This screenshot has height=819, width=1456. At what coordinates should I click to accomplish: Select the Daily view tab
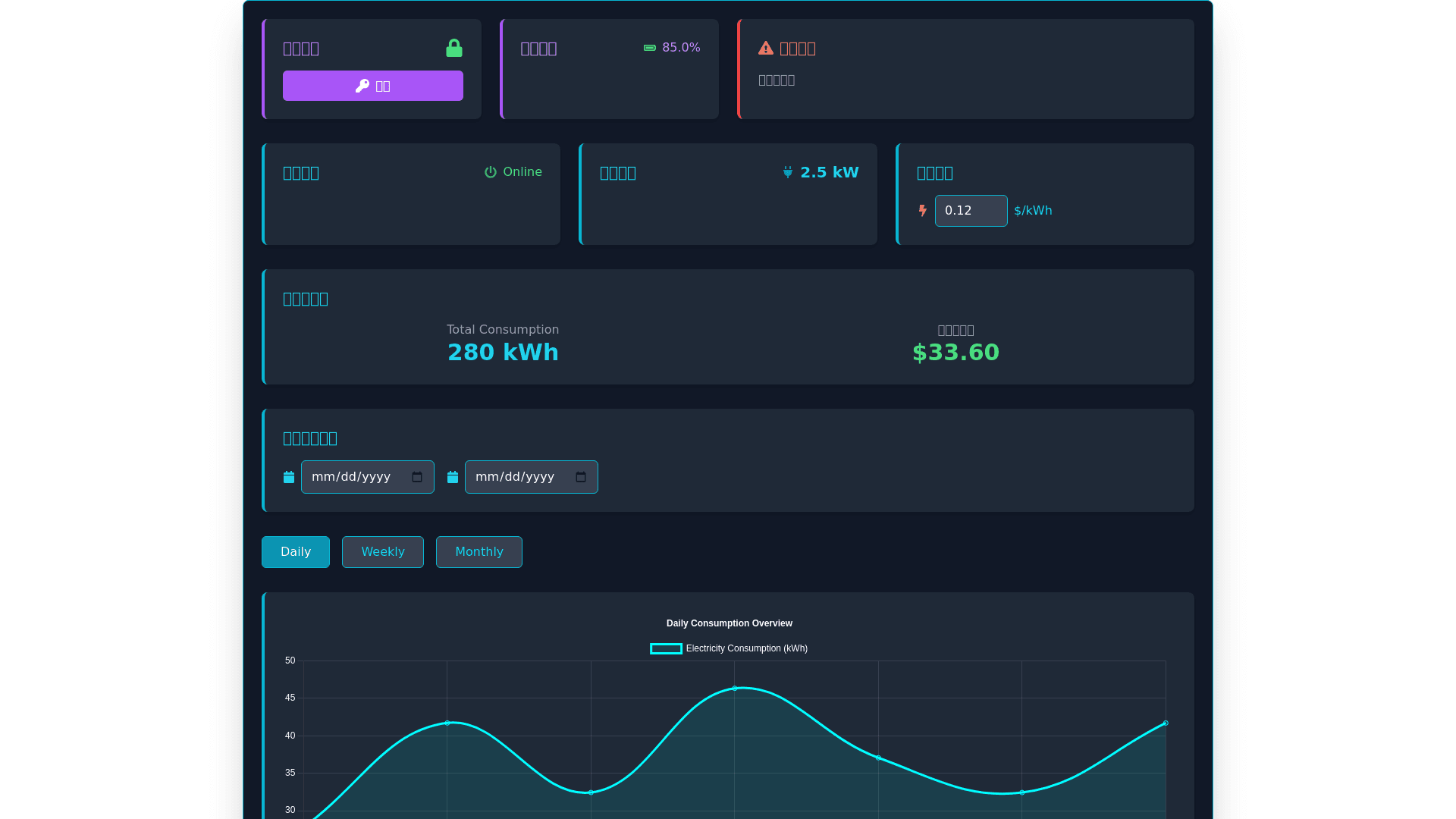[x=296, y=552]
